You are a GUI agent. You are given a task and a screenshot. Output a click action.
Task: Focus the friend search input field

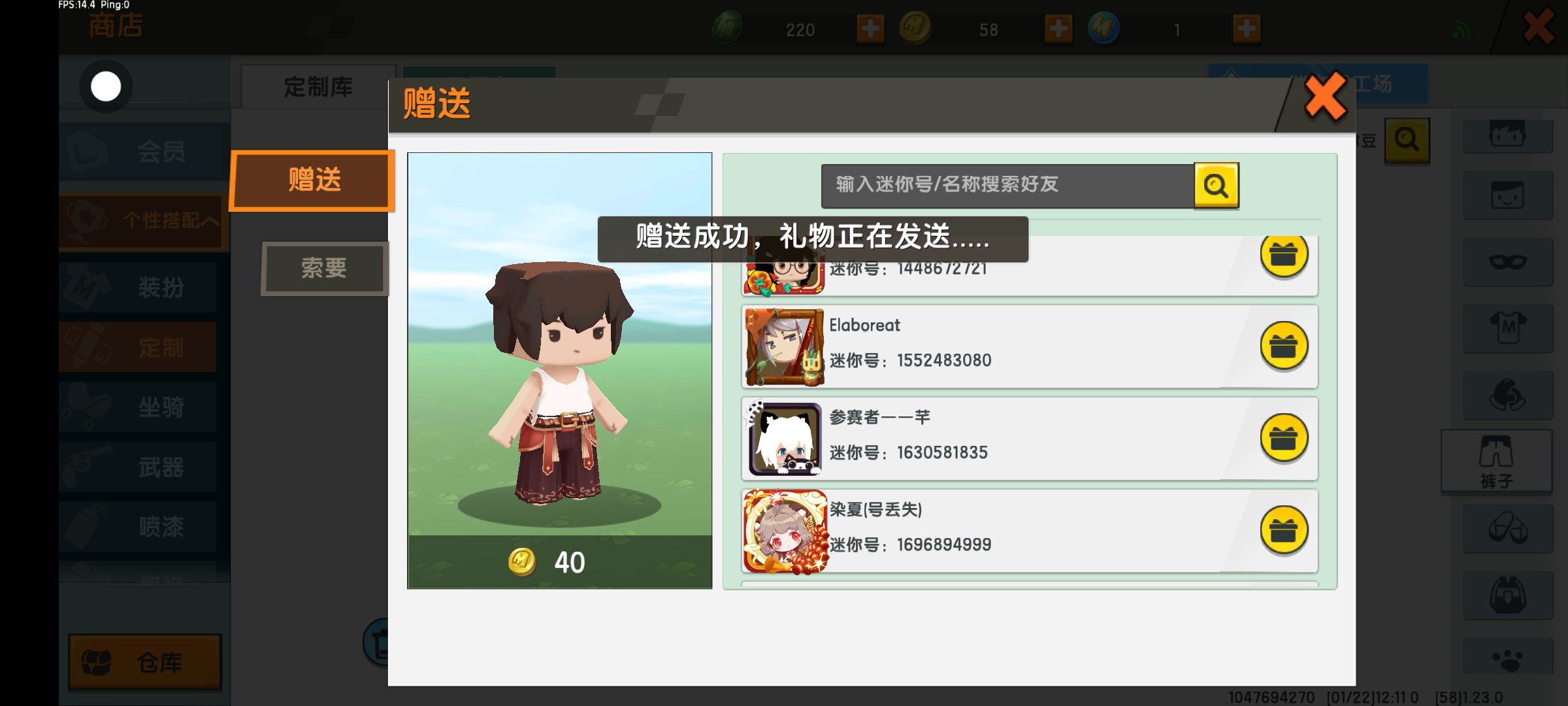click(x=1007, y=186)
